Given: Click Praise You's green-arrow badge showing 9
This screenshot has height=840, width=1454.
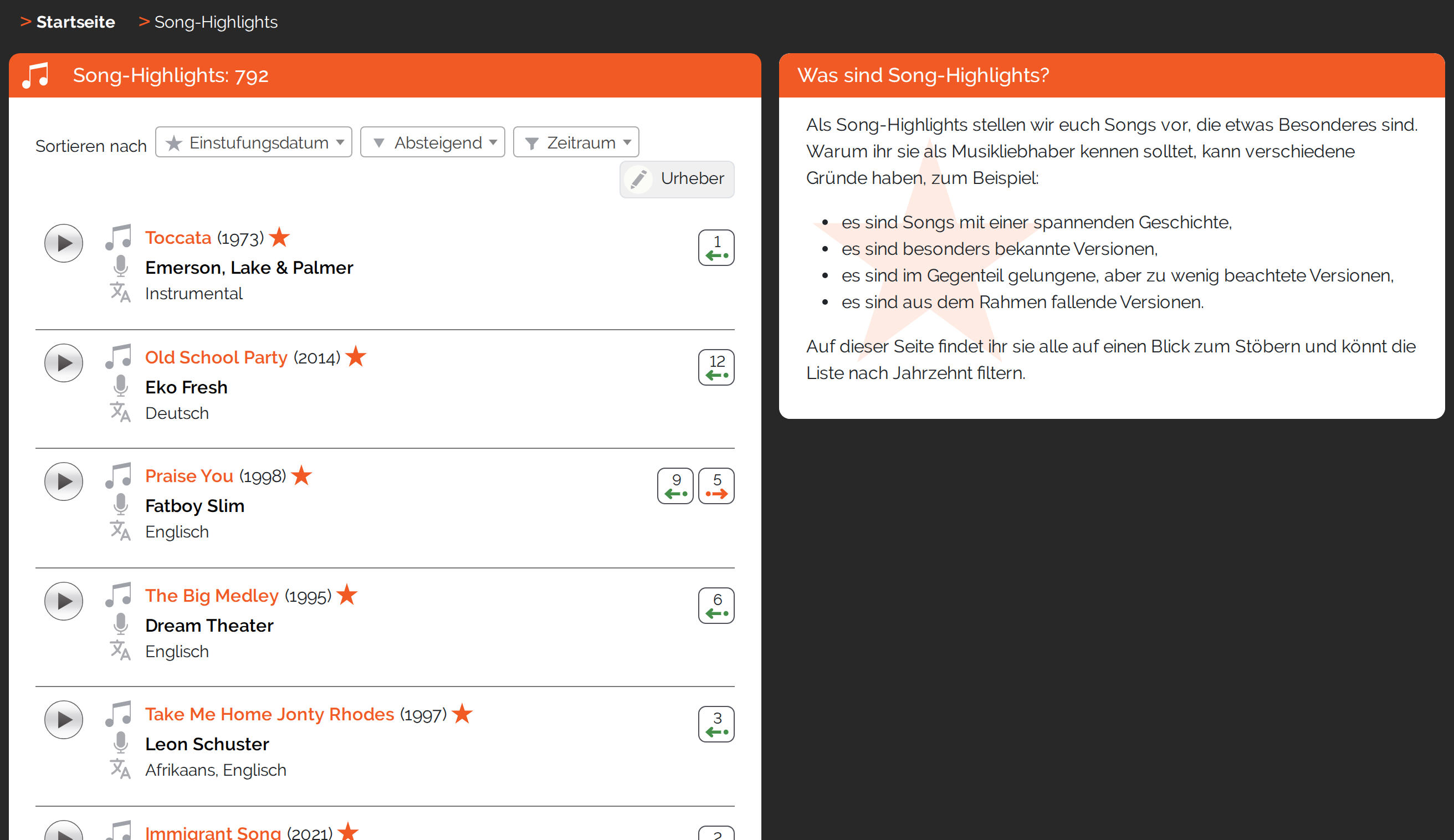Looking at the screenshot, I should (675, 486).
